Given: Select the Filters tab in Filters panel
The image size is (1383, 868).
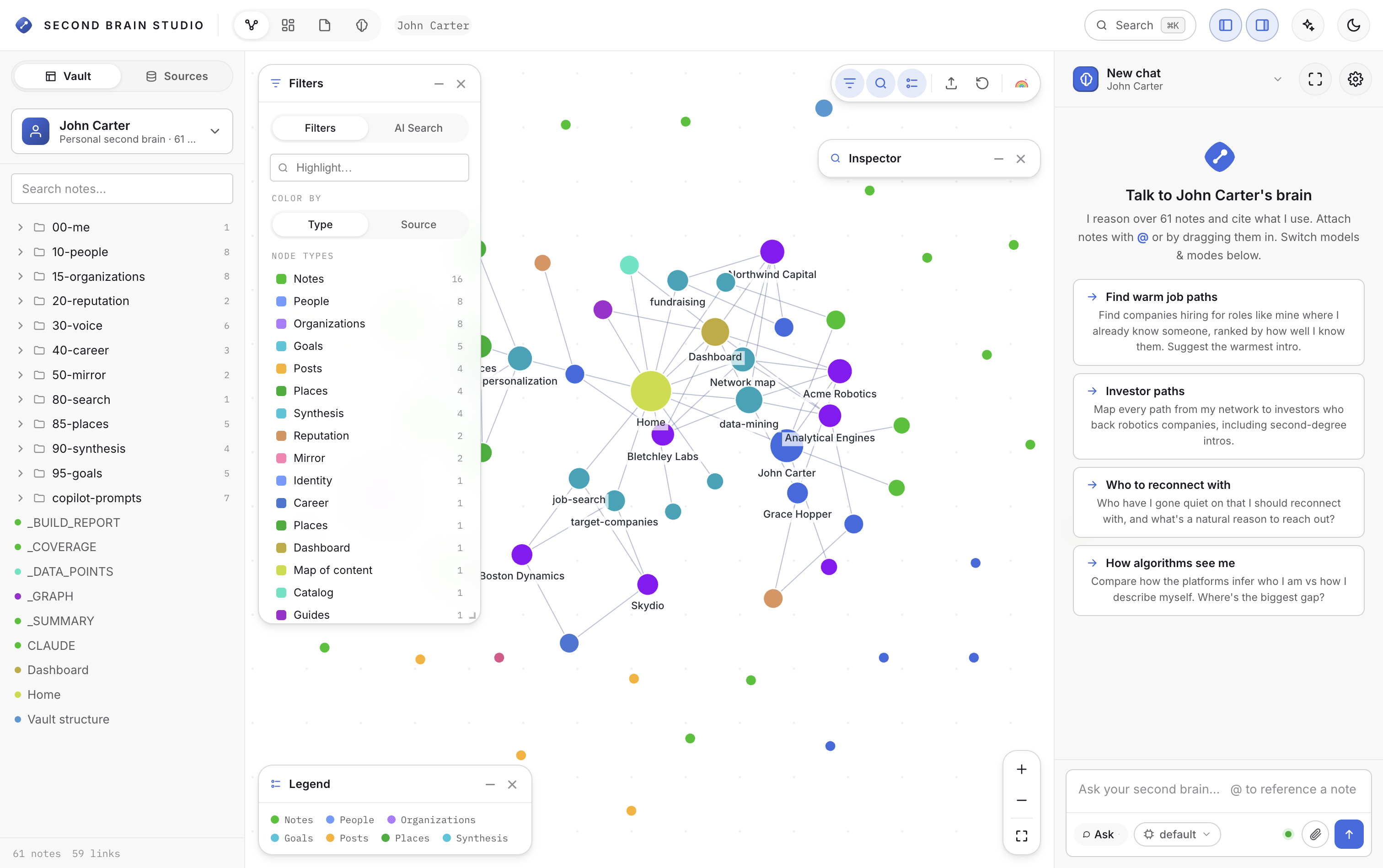Looking at the screenshot, I should click(x=320, y=128).
